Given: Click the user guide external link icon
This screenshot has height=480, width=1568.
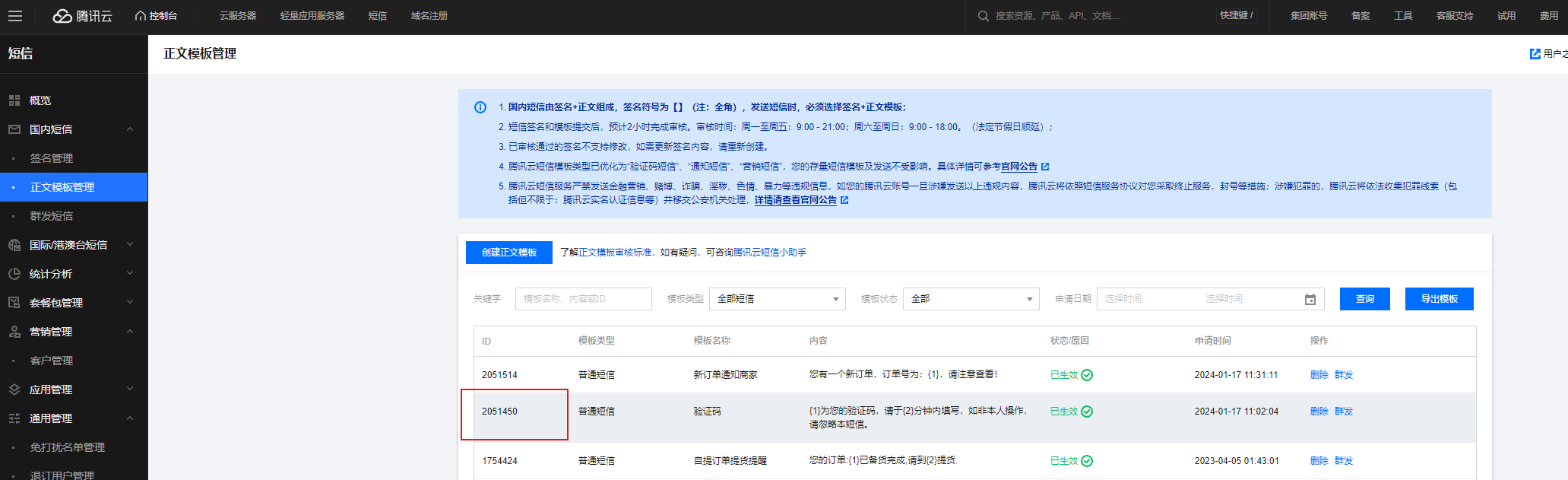Looking at the screenshot, I should tap(1535, 54).
